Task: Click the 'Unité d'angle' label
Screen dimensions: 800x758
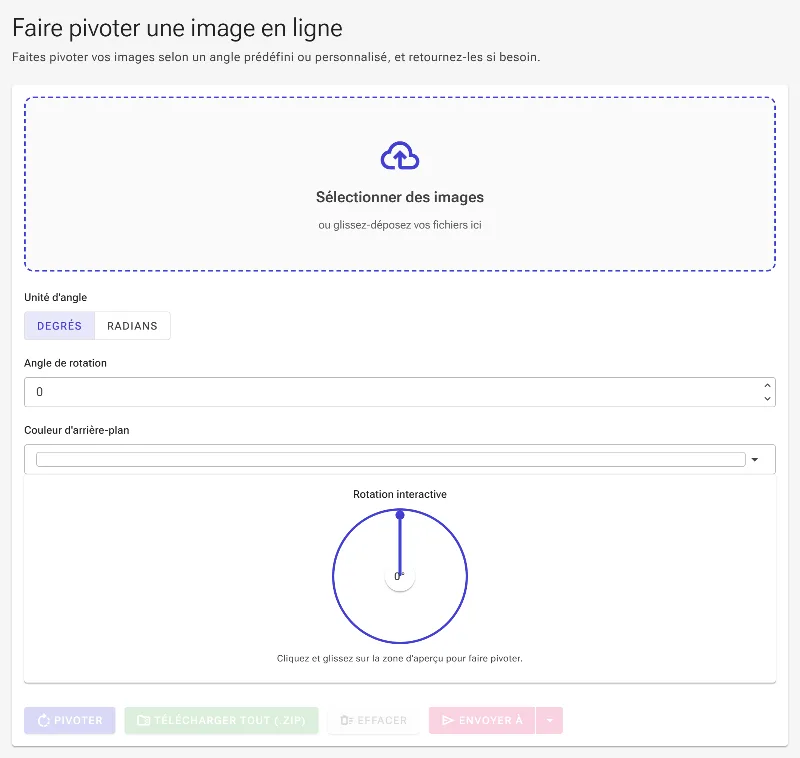Action: click(x=56, y=297)
